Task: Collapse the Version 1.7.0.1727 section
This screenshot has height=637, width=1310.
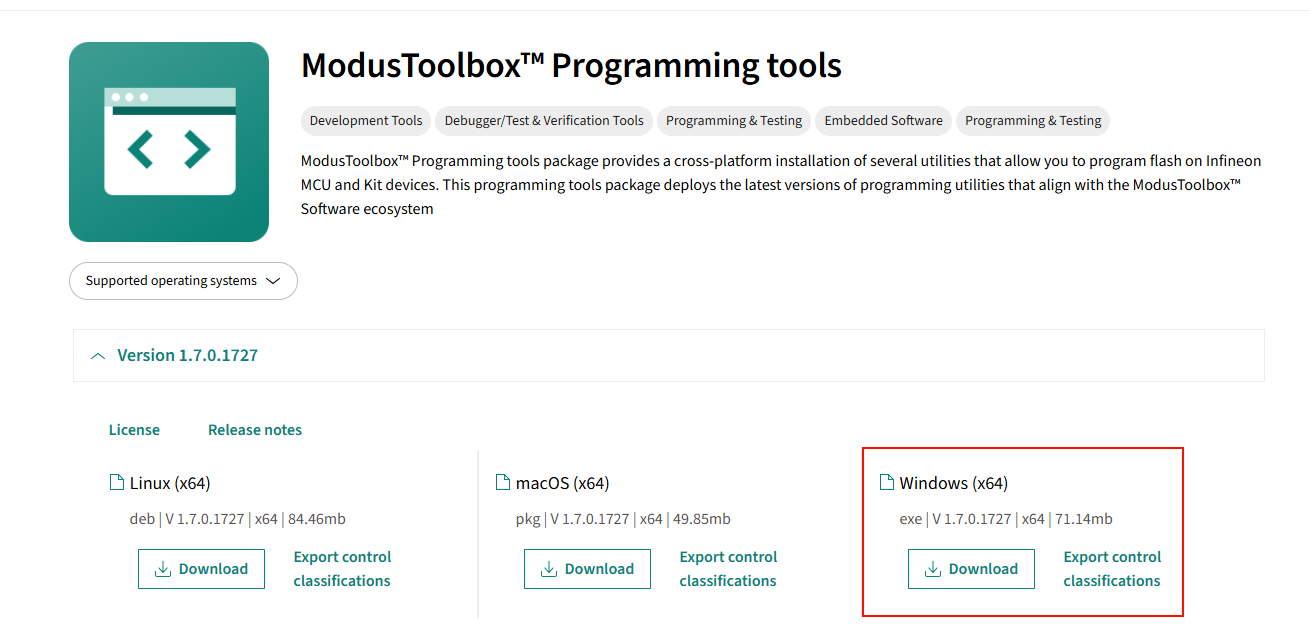Action: (x=175, y=355)
